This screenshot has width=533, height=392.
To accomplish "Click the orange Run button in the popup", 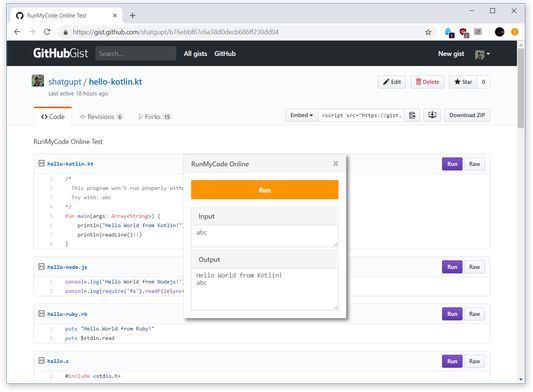I will (264, 190).
